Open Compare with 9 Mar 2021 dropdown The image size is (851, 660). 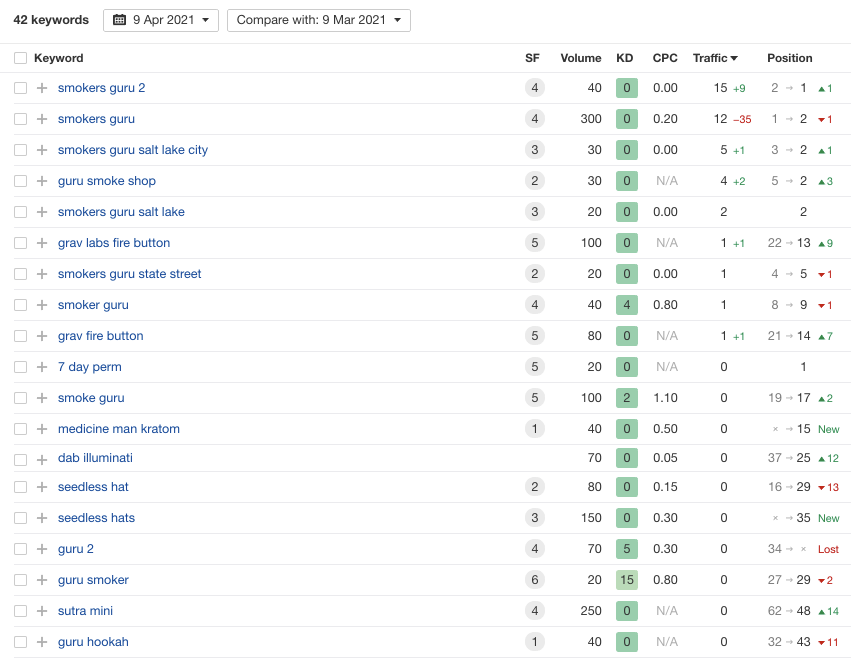[319, 20]
